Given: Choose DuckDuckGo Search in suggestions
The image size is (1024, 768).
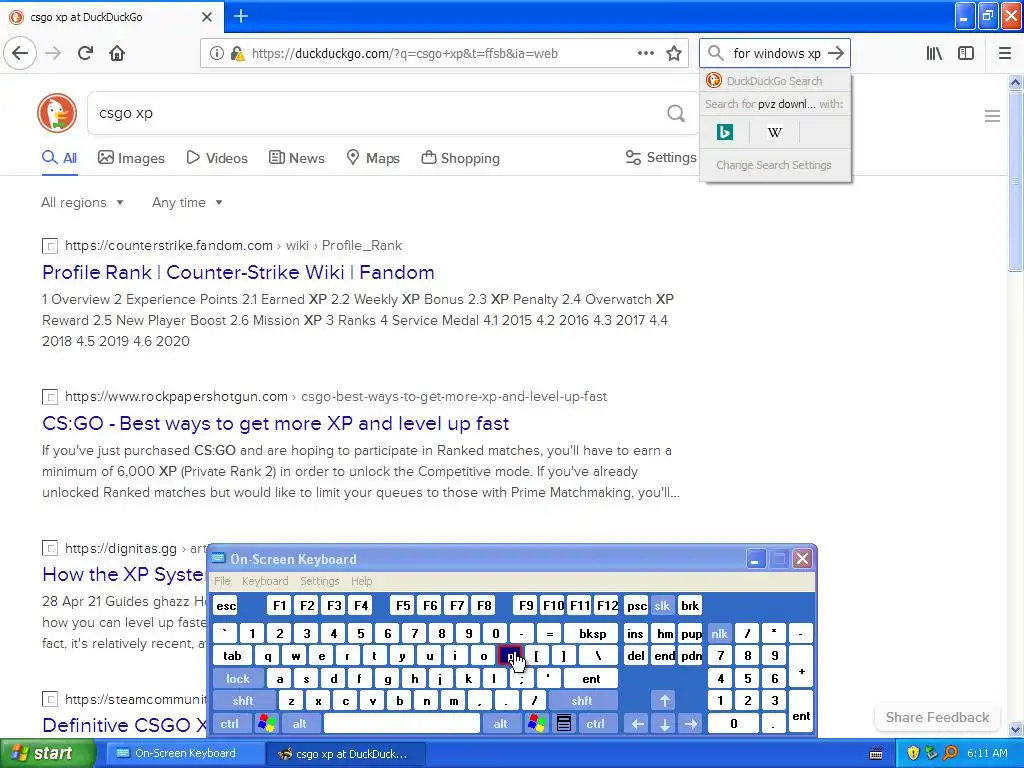Looking at the screenshot, I should pyautogui.click(x=775, y=81).
